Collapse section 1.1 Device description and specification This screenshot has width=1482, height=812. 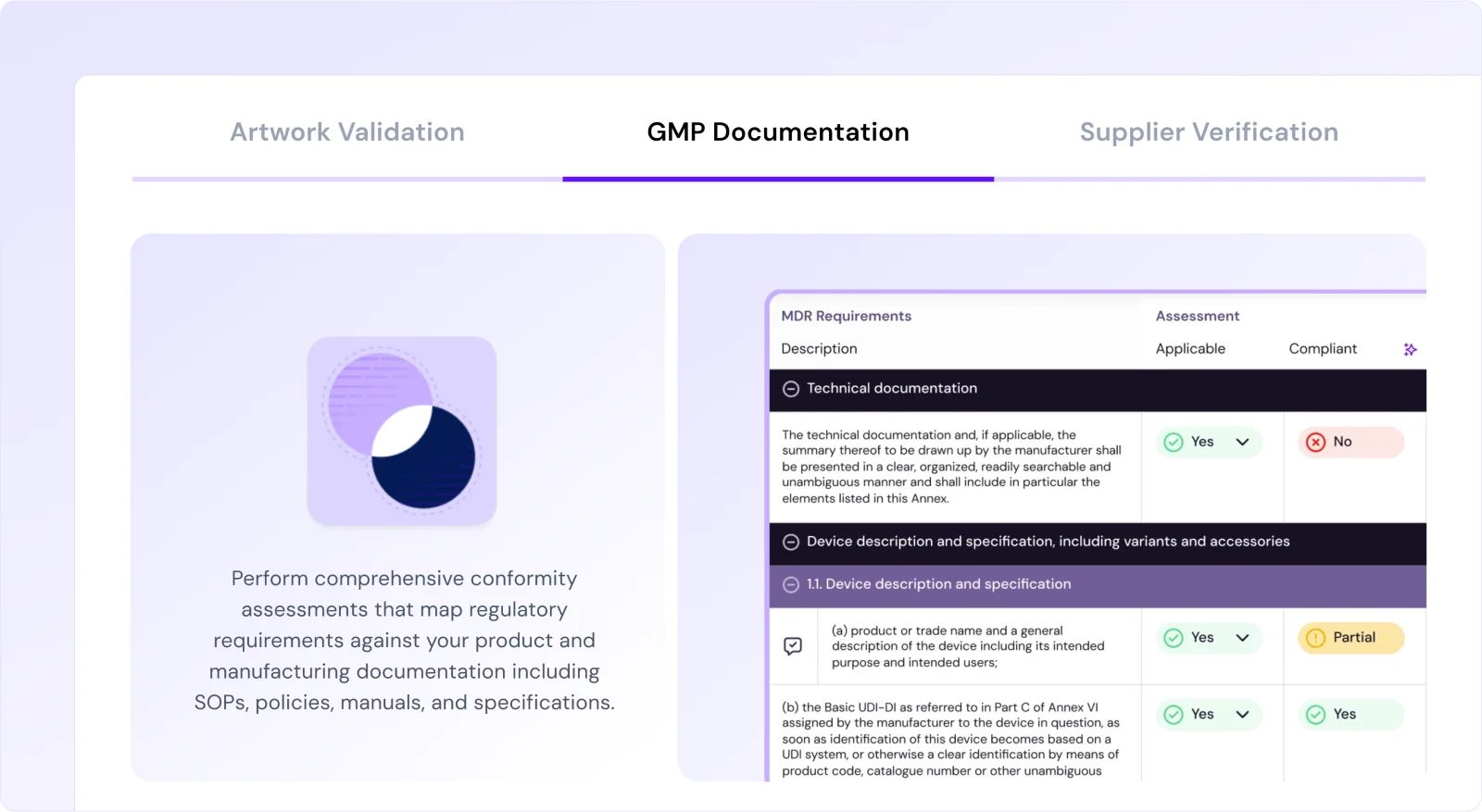tap(792, 584)
